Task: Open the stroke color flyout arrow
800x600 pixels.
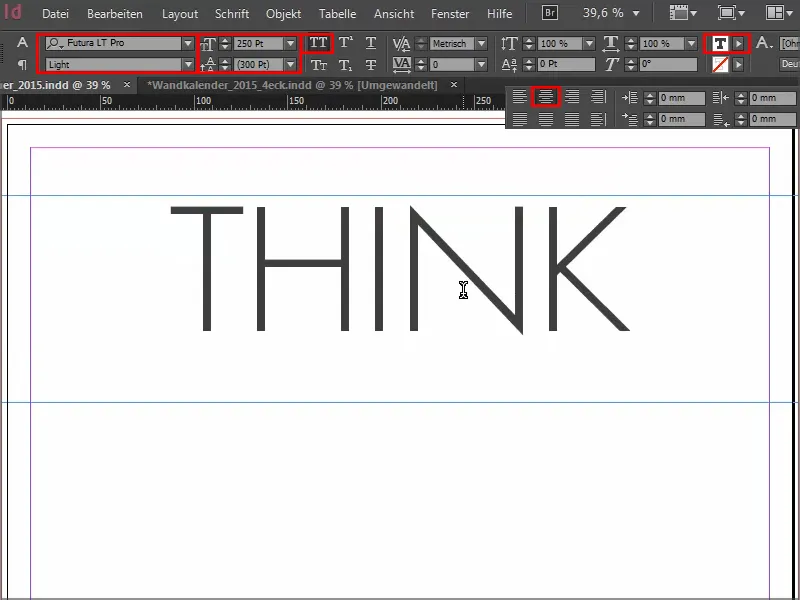Action: coord(738,65)
